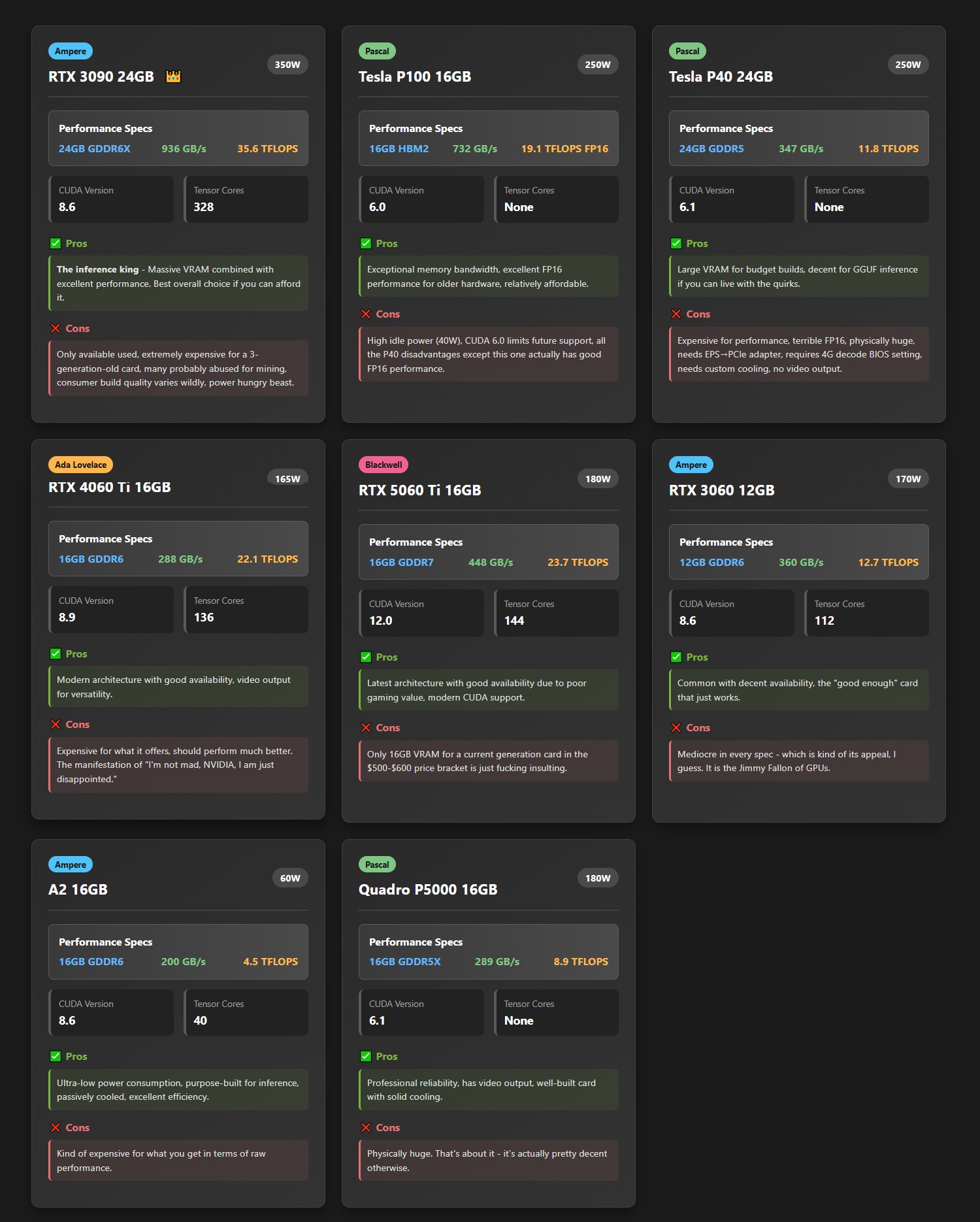Click the "RTX 5060 Ti 16GB" card title
The width and height of the screenshot is (980, 1222).
pos(420,490)
